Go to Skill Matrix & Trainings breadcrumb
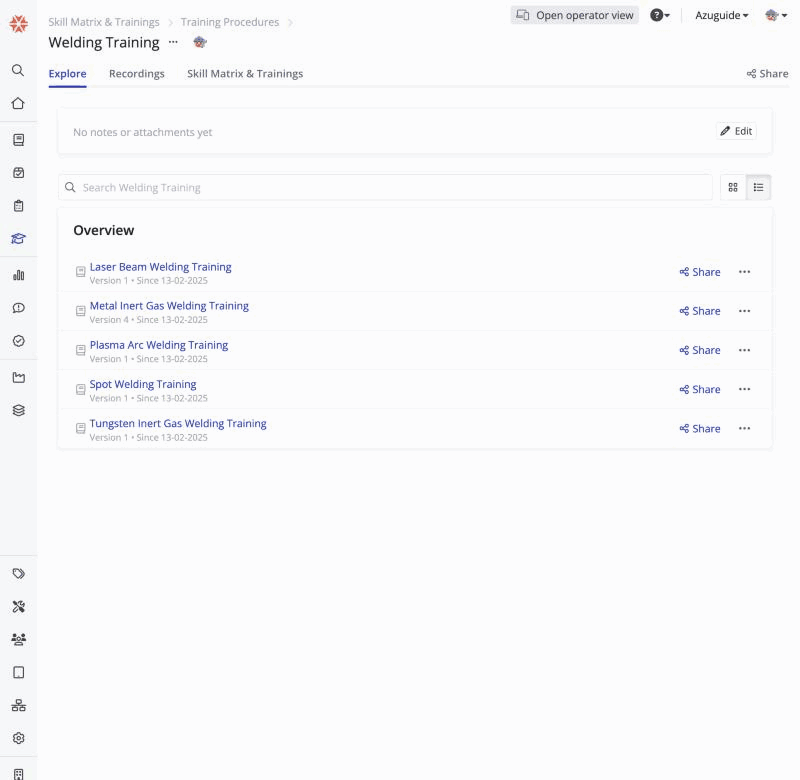The height and width of the screenshot is (780, 800). (104, 22)
